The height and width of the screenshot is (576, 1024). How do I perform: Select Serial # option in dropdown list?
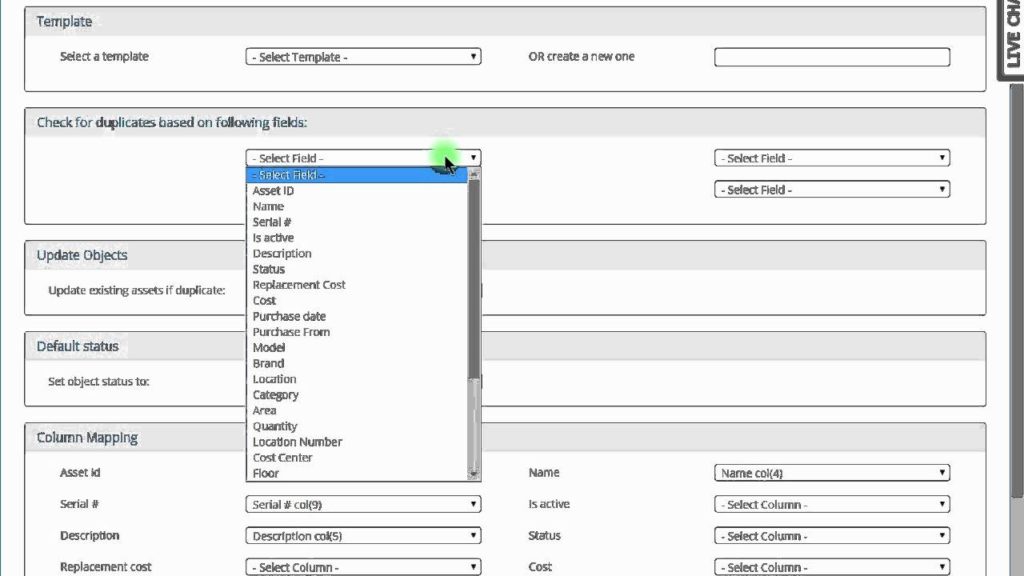272,222
